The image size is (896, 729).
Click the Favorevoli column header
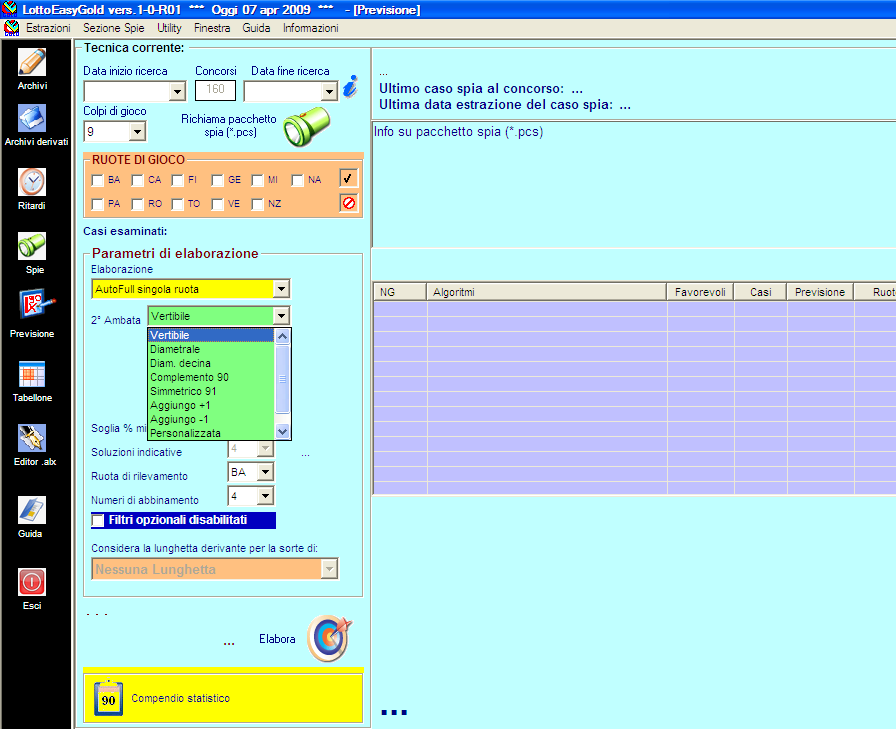tap(701, 292)
